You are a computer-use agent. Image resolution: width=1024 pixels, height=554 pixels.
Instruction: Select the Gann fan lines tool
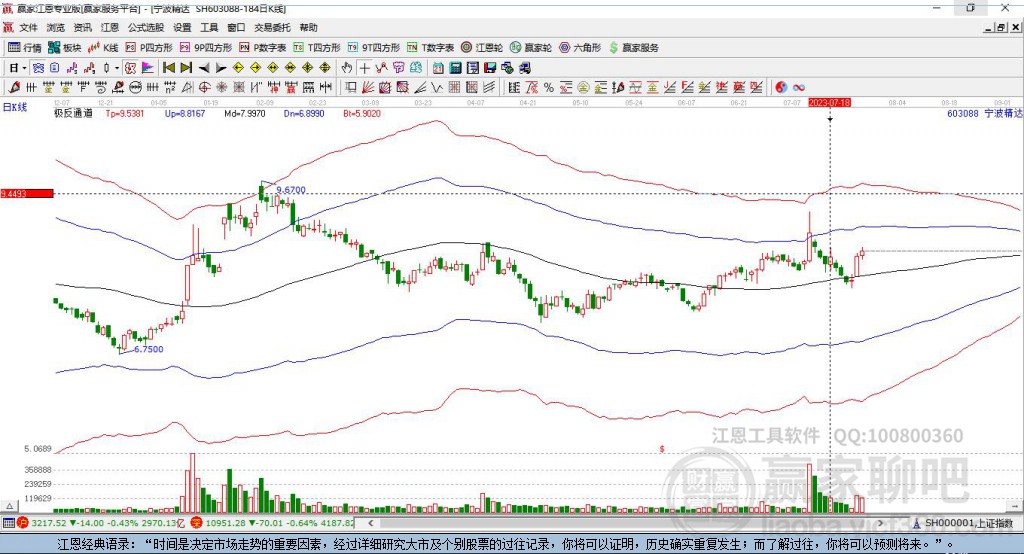(x=368, y=88)
